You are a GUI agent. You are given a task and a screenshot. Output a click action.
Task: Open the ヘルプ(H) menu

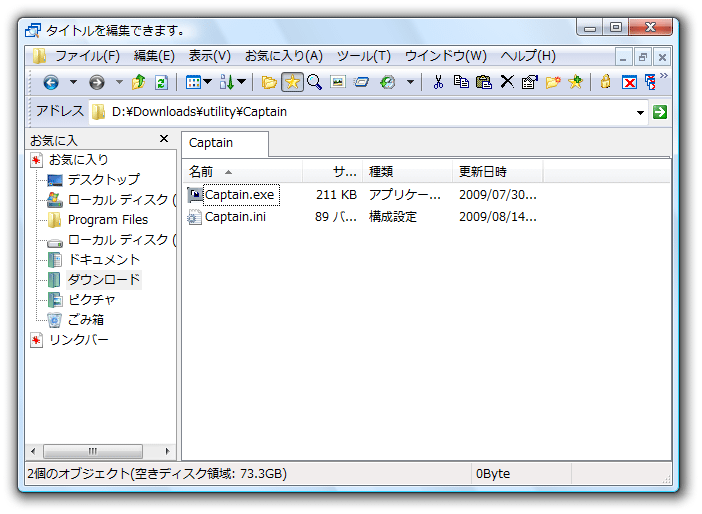click(528, 56)
